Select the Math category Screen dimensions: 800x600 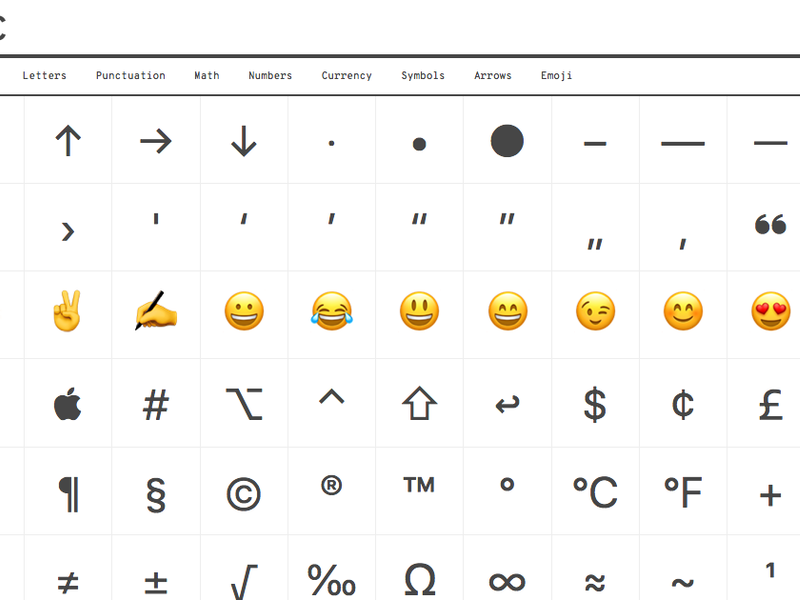[x=207, y=76]
